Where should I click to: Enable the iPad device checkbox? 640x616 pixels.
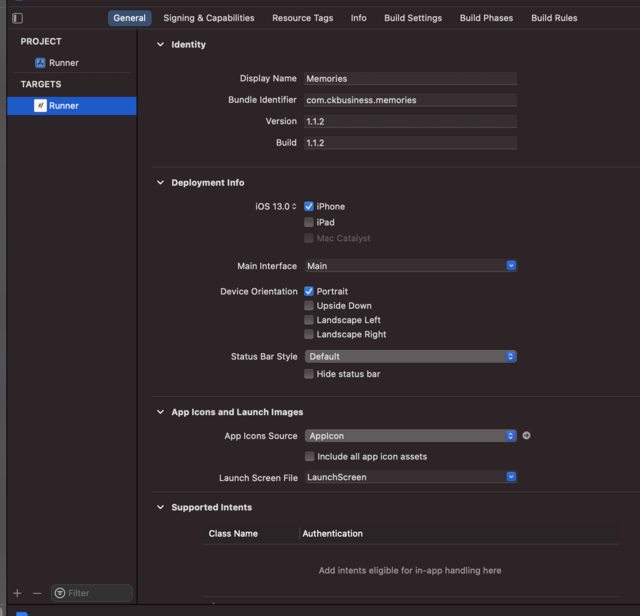309,222
